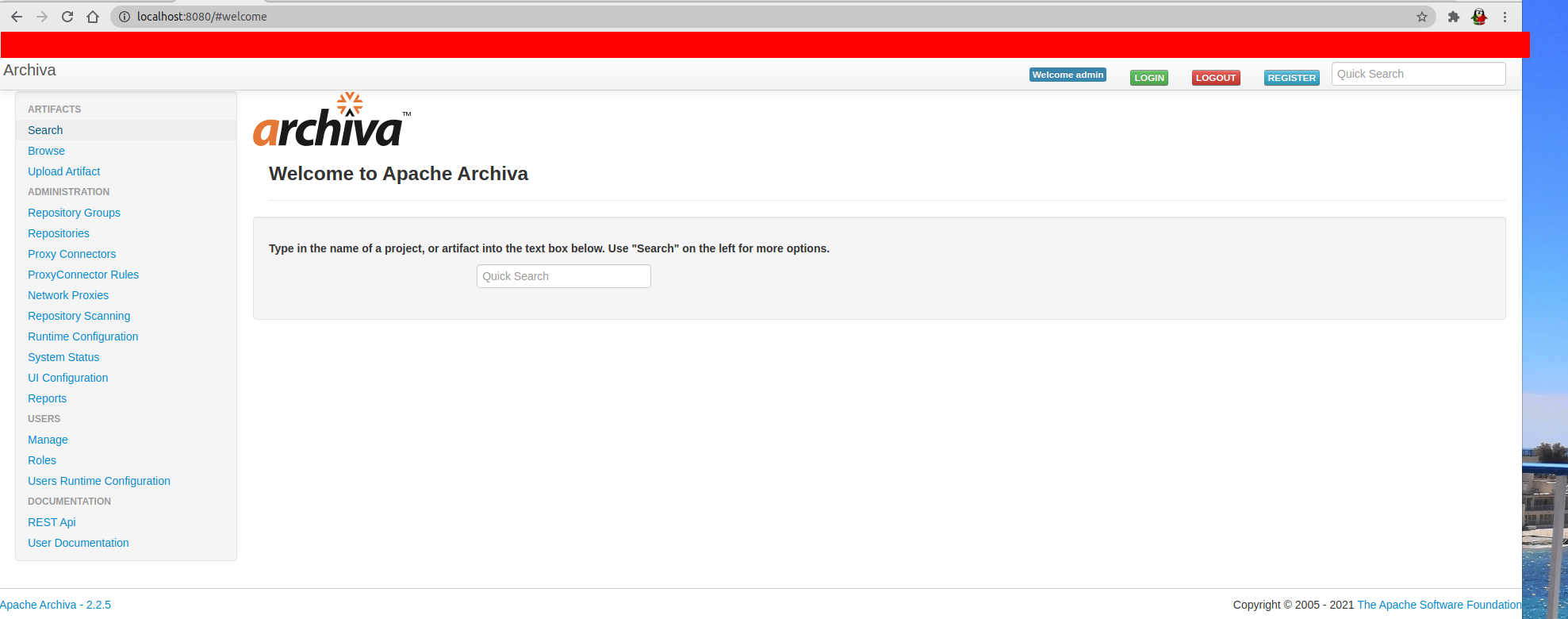The width and height of the screenshot is (1568, 619).
Task: Click the DOCUMENTATION section header
Action: tap(69, 502)
